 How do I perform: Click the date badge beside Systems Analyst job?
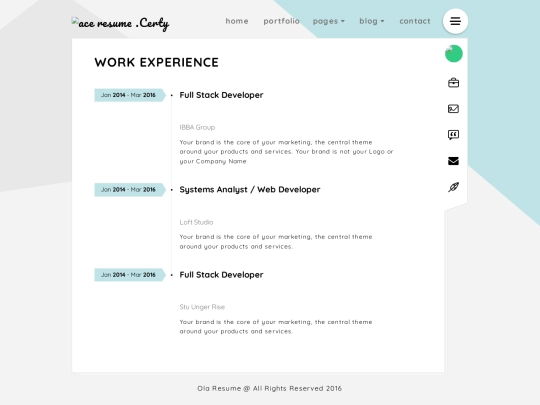click(130, 190)
